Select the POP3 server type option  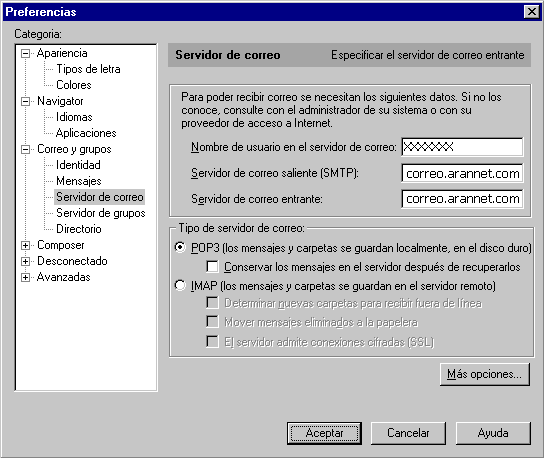(x=180, y=247)
